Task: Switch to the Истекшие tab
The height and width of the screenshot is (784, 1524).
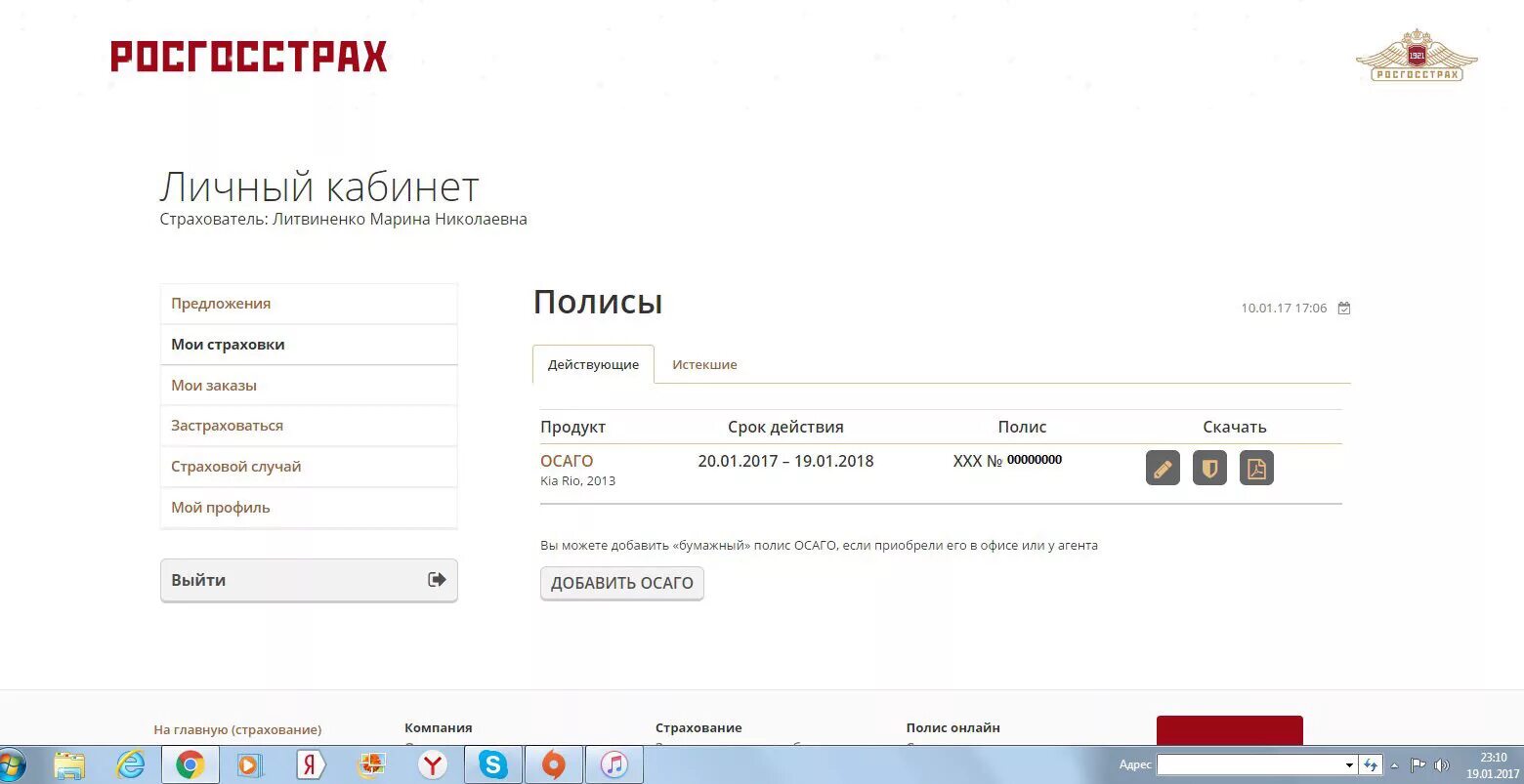Action: (704, 364)
